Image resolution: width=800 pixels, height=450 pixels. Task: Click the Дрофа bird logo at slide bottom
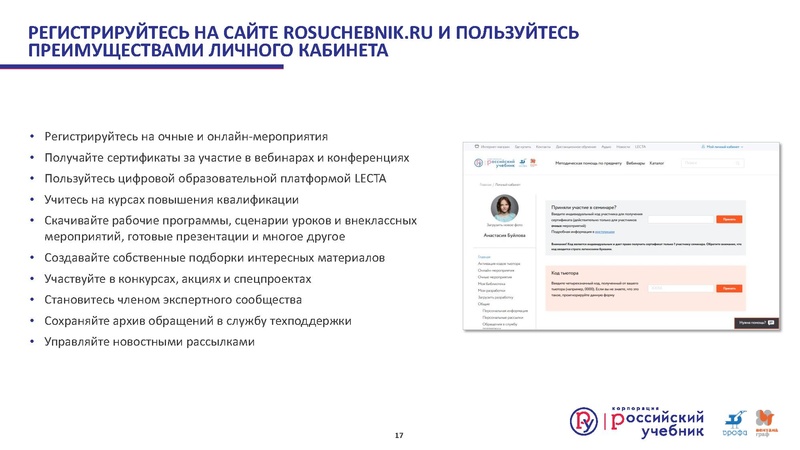pyautogui.click(x=735, y=423)
